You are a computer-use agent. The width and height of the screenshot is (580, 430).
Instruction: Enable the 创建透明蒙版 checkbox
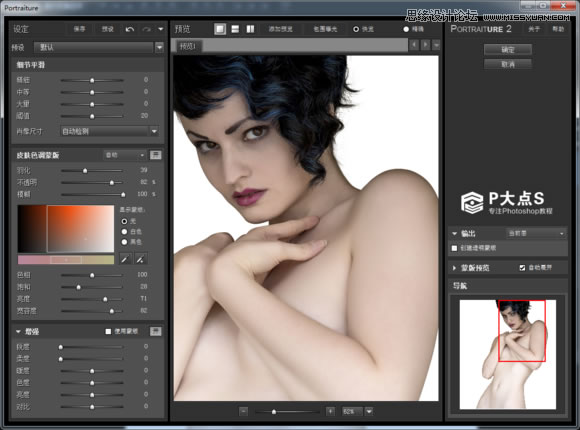click(x=455, y=248)
